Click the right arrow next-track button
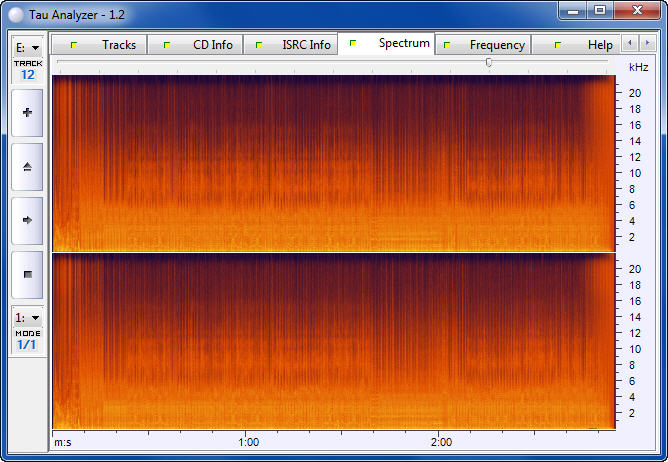The height and width of the screenshot is (462, 668). click(27, 219)
